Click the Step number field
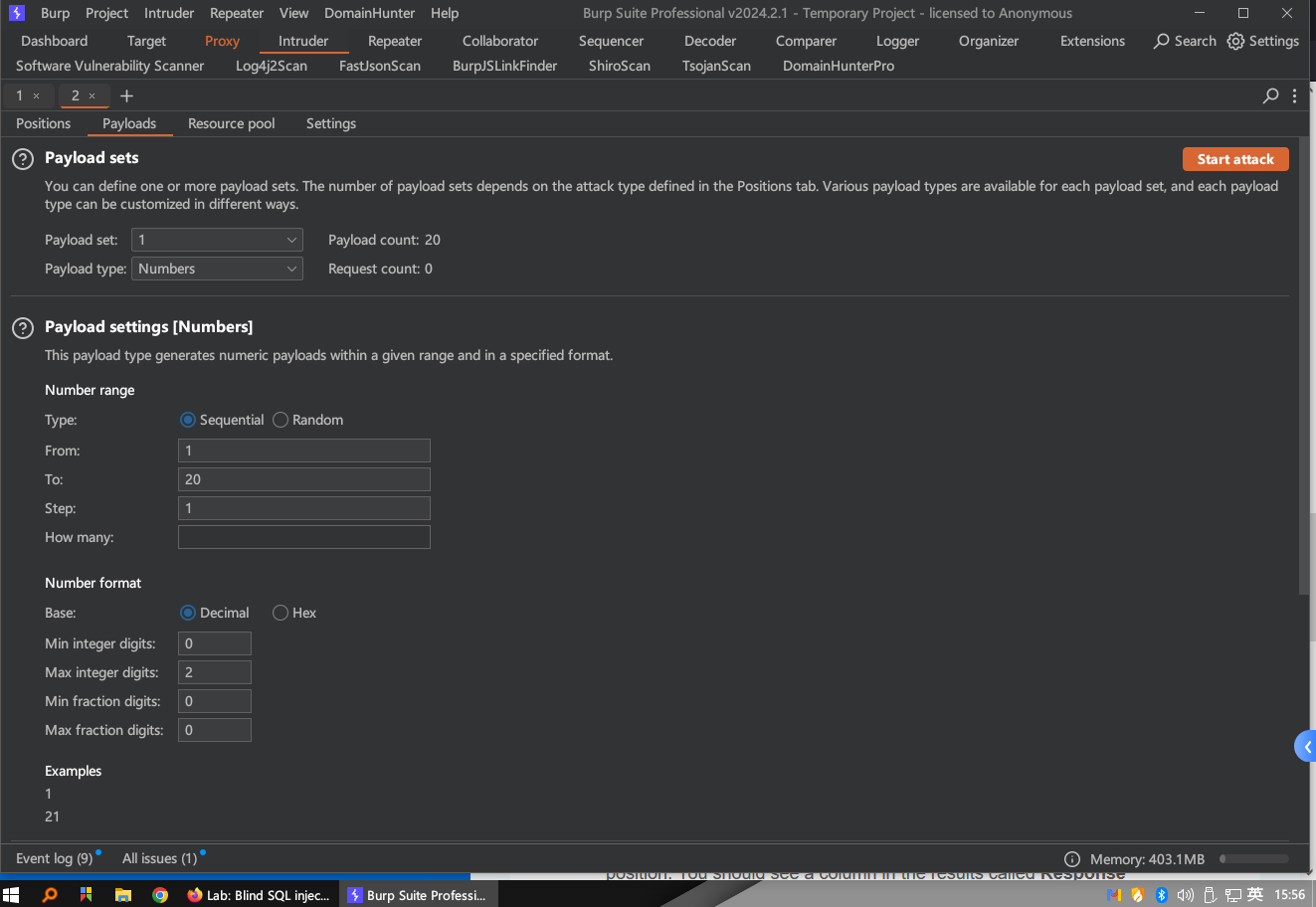 point(304,508)
